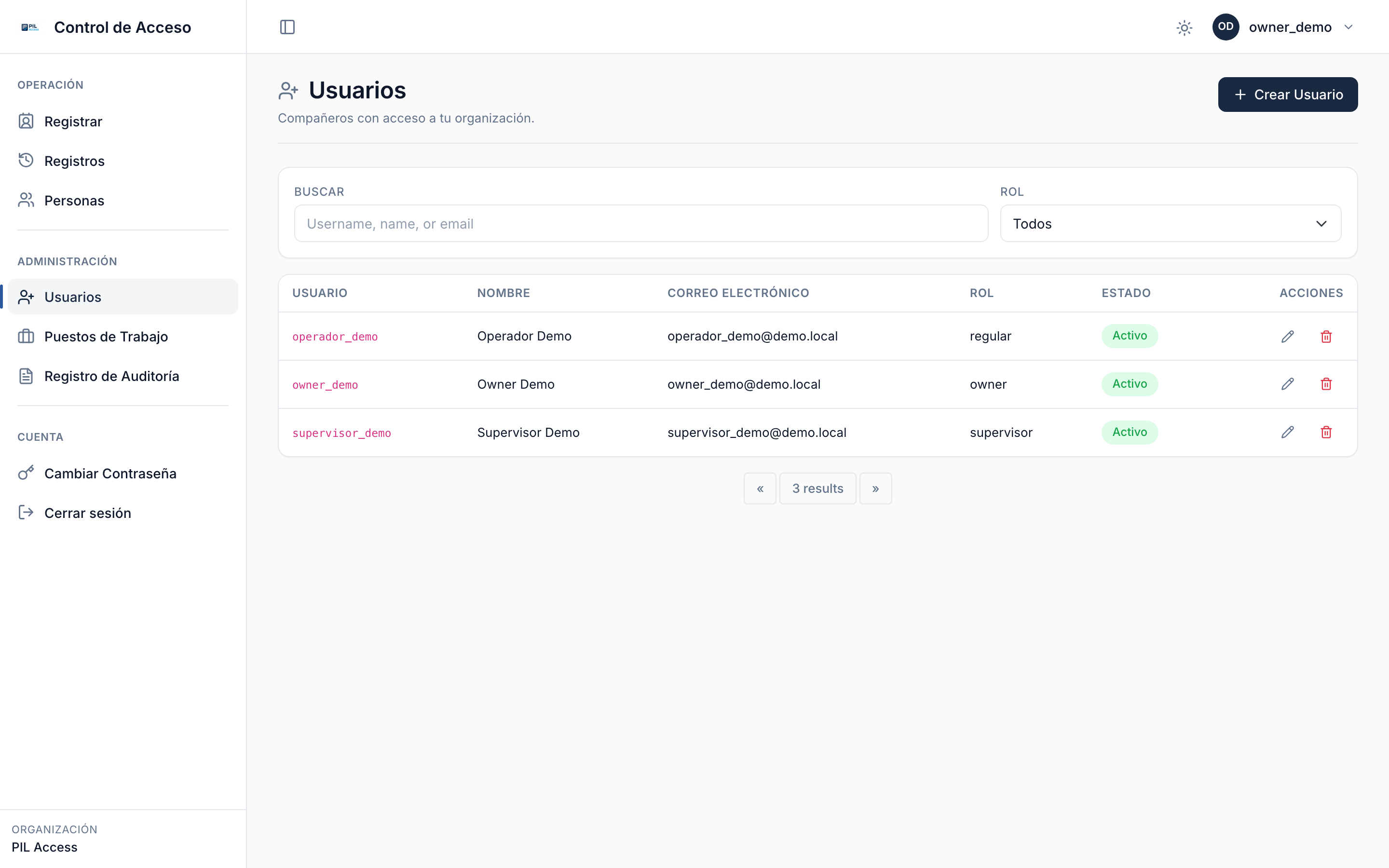Click the Supervisor Demo name cell
This screenshot has height=868, width=1389.
point(528,432)
